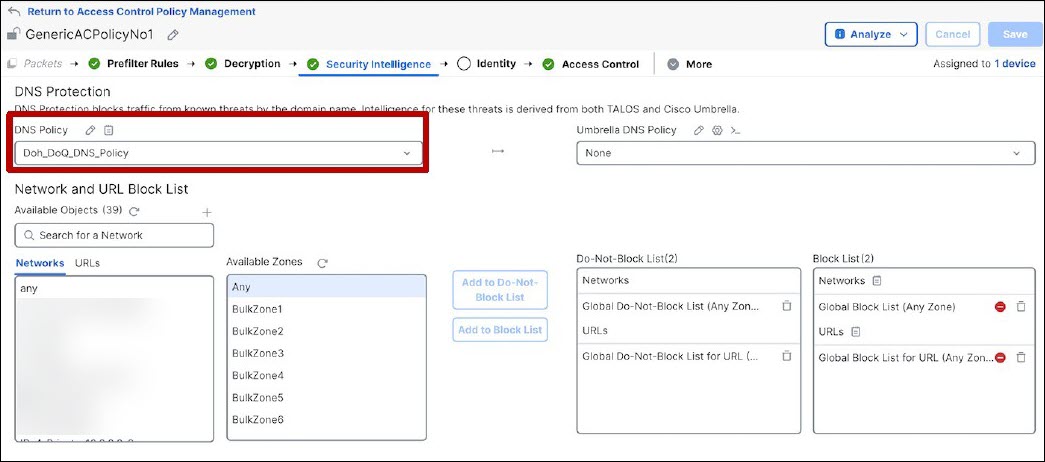The height and width of the screenshot is (462, 1045).
Task: Click the green check beside Prefilter Rules
Action: point(94,64)
